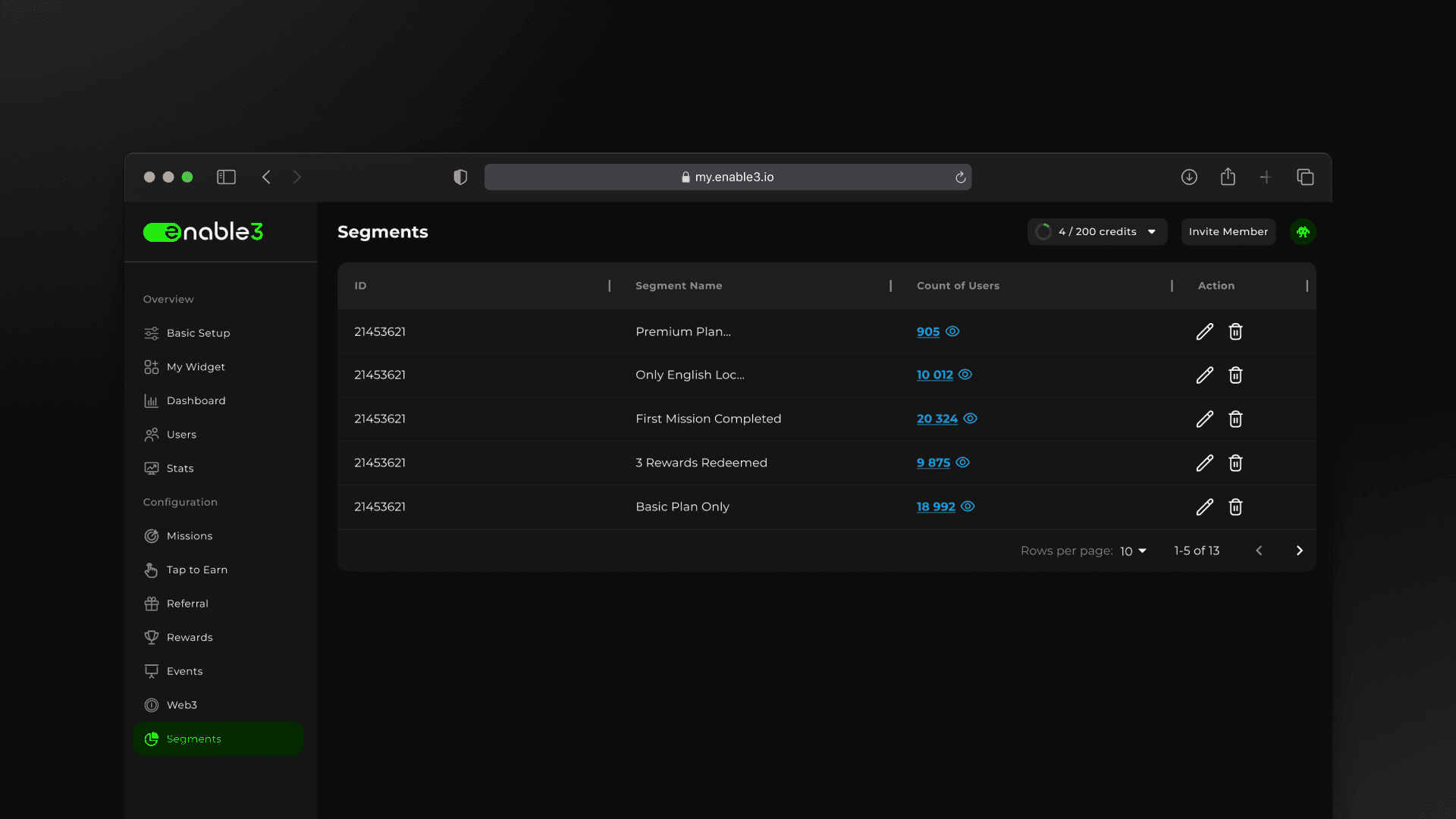View users of the 905 count segment
Image resolution: width=1456 pixels, height=819 pixels.
tap(952, 331)
